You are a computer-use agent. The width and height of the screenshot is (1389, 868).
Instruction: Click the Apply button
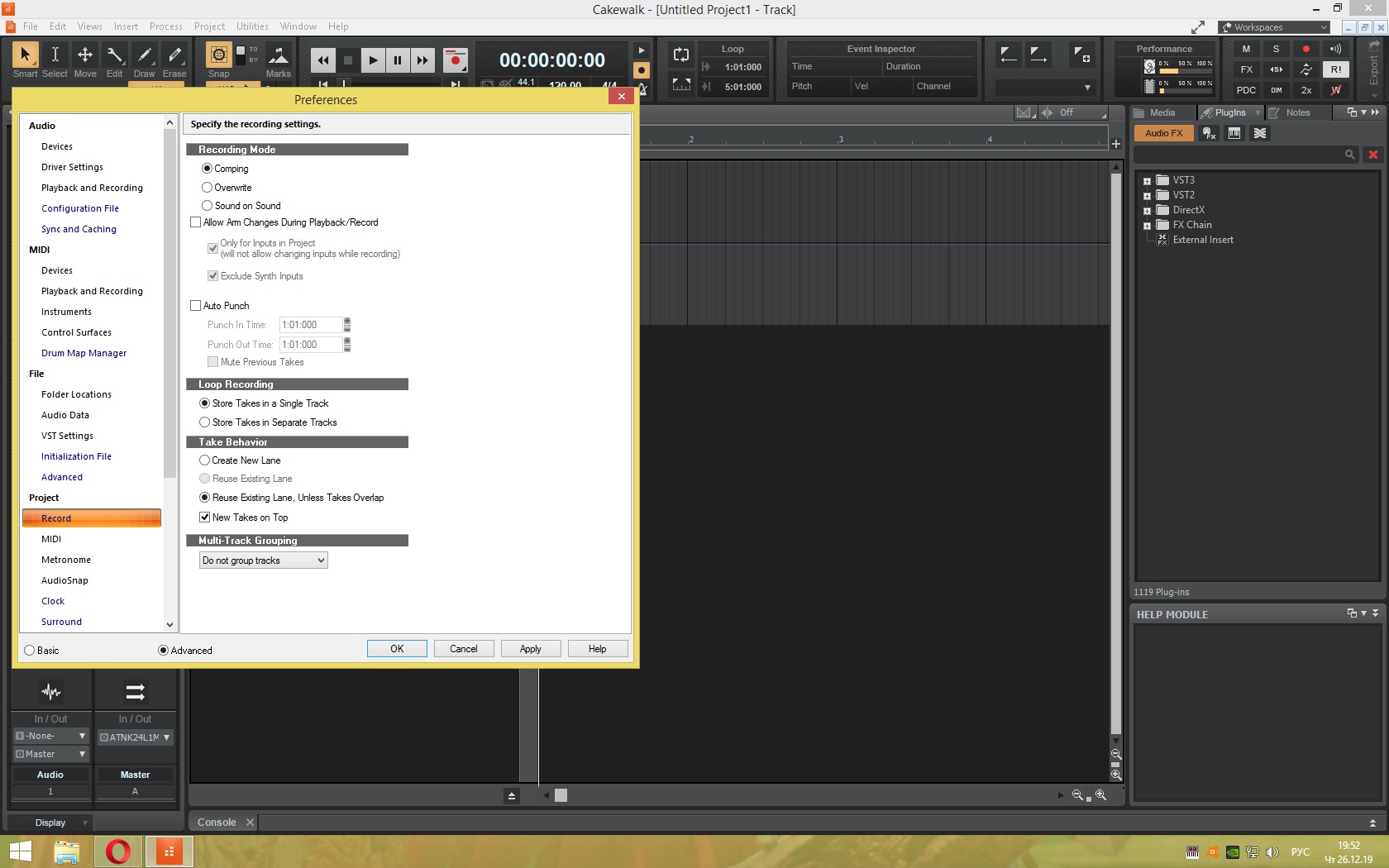coord(531,649)
